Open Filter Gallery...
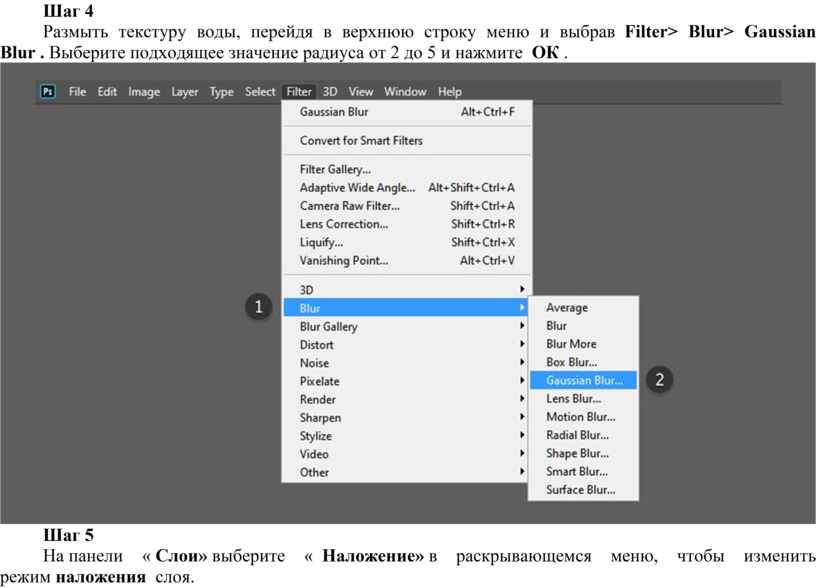 tap(407, 169)
